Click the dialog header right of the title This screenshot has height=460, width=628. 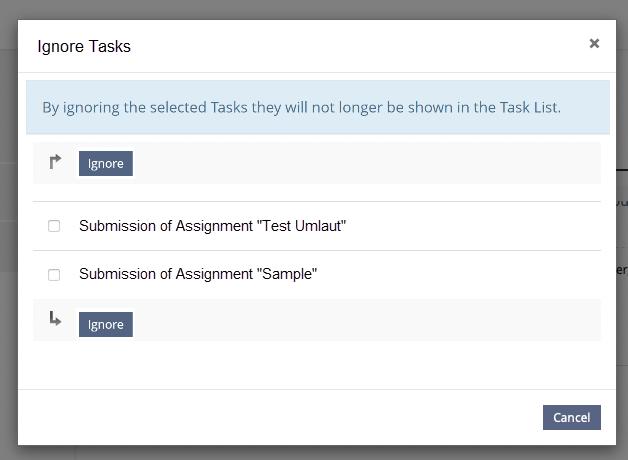point(350,46)
